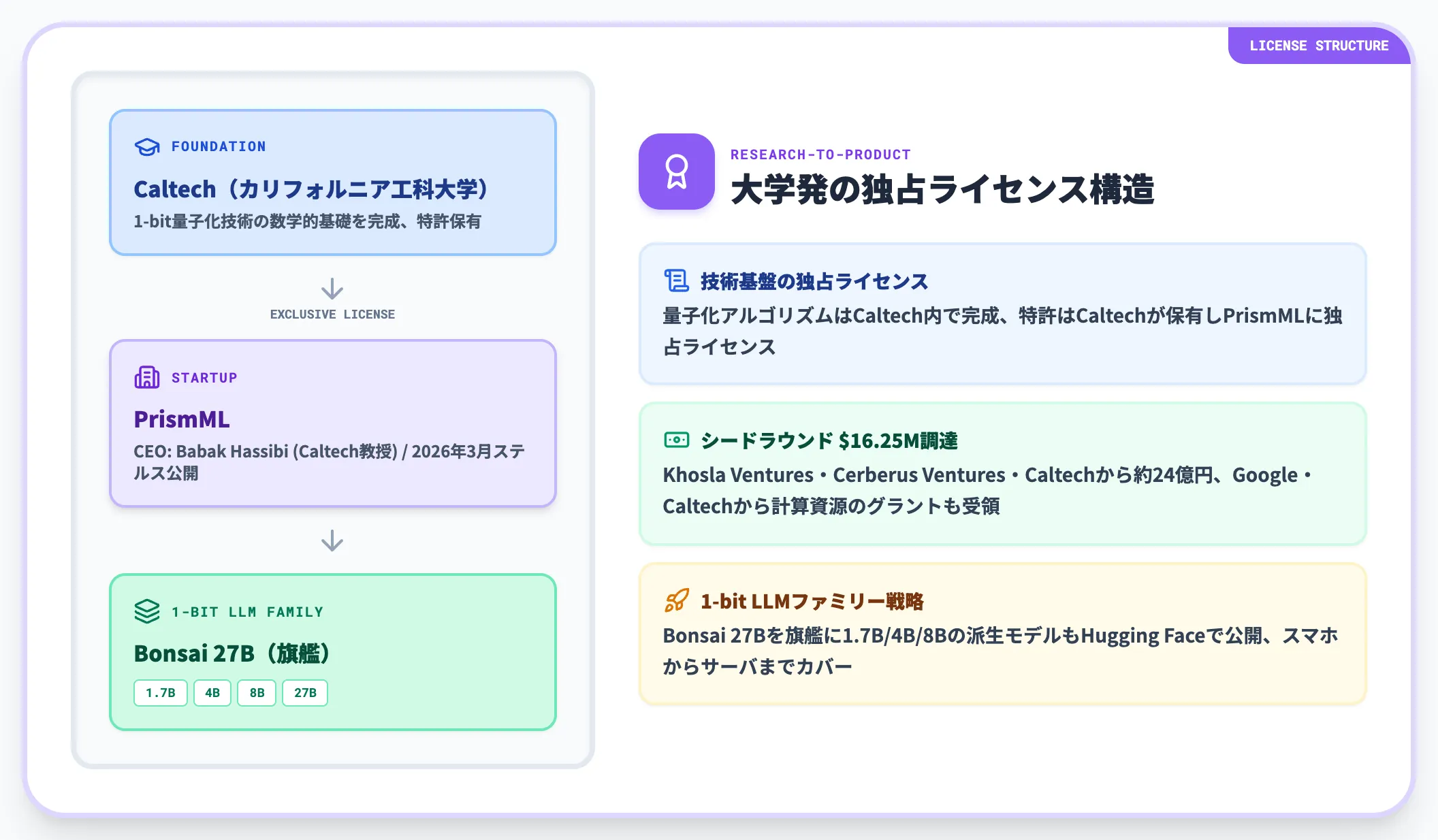The width and height of the screenshot is (1438, 840).
Task: Select the 8B model chip
Action: click(x=257, y=693)
